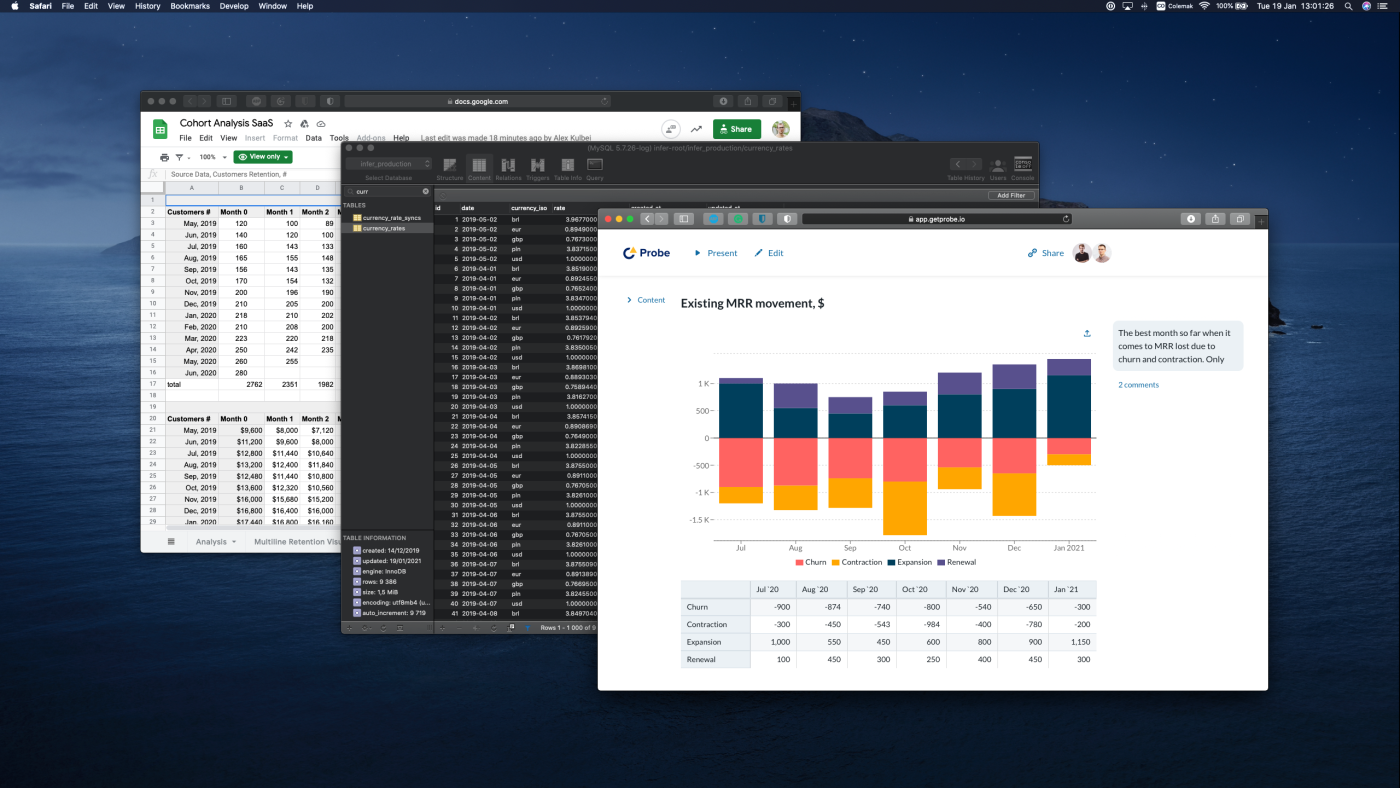Open the Develop menu in the macOS menu bar
Image resolution: width=1400 pixels, height=788 pixels.
pyautogui.click(x=234, y=6)
